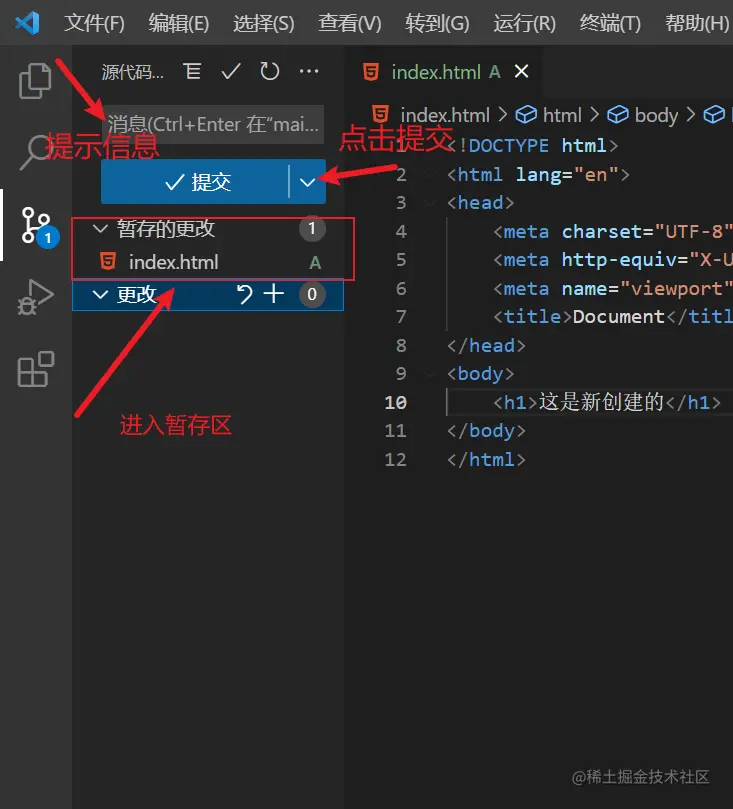733x809 pixels.
Task: Open the 查看(V) menu
Action: [x=350, y=23]
